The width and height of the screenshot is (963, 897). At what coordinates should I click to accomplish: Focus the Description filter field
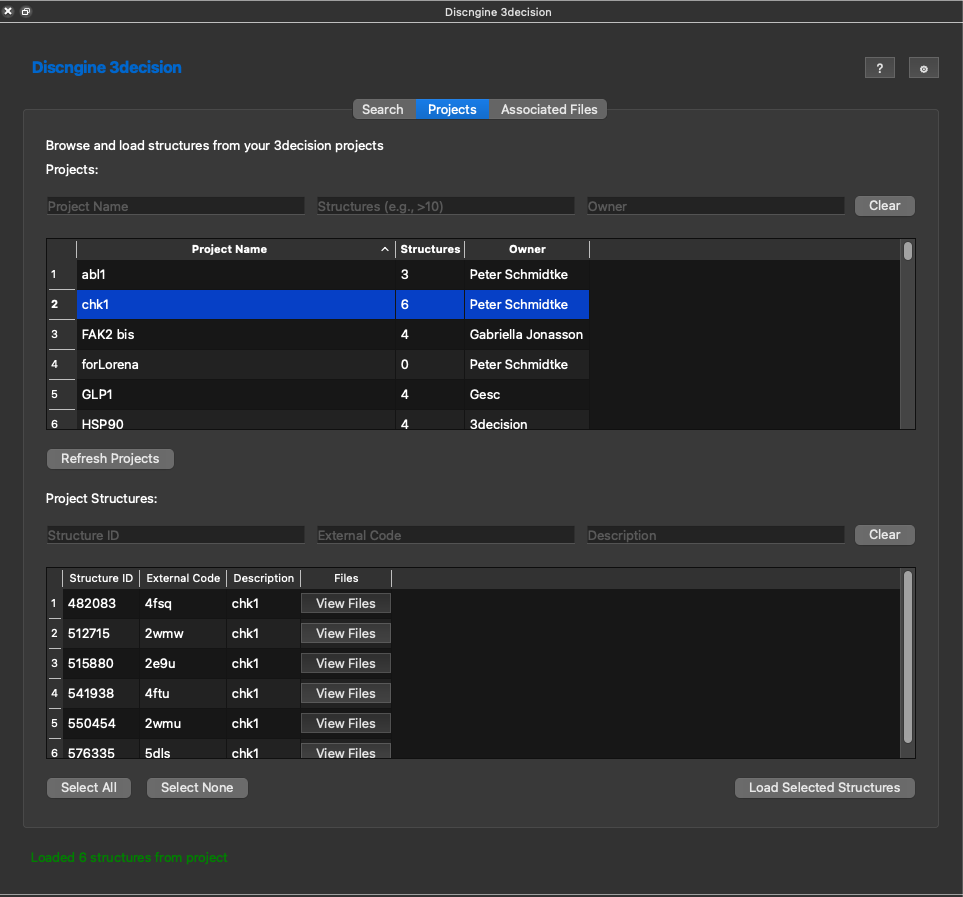tap(715, 535)
